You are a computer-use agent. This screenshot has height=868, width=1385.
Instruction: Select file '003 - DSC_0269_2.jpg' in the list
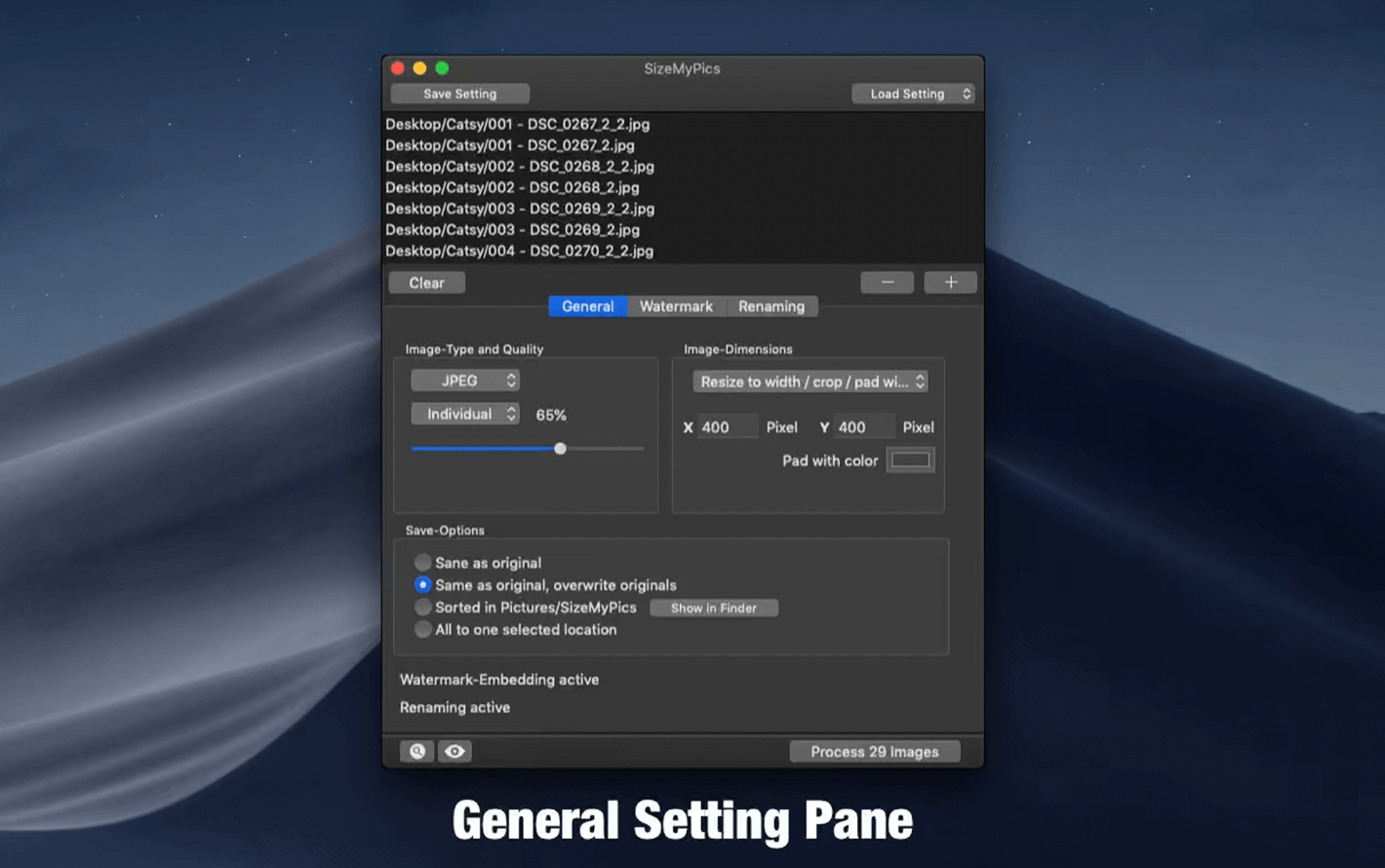tap(513, 230)
